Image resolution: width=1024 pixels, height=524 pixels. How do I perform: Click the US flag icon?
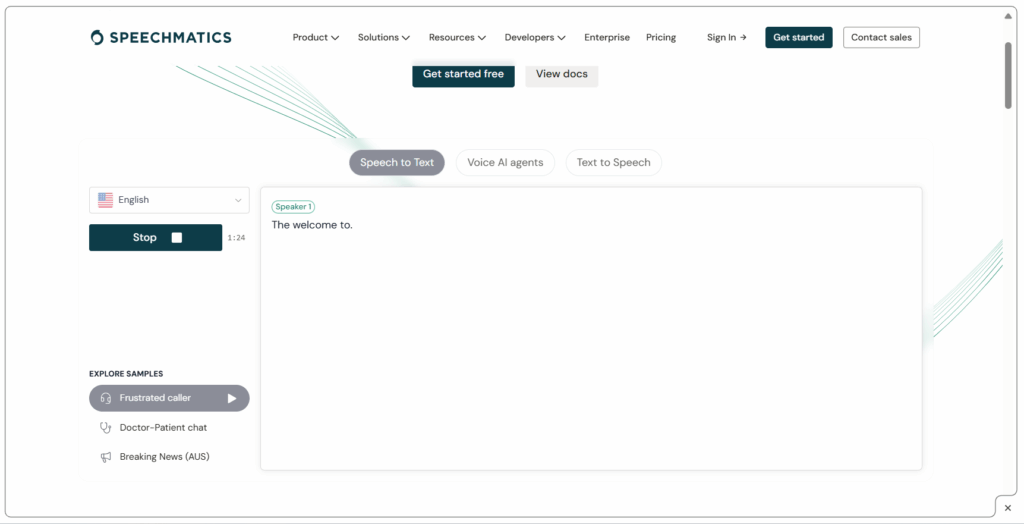(105, 200)
